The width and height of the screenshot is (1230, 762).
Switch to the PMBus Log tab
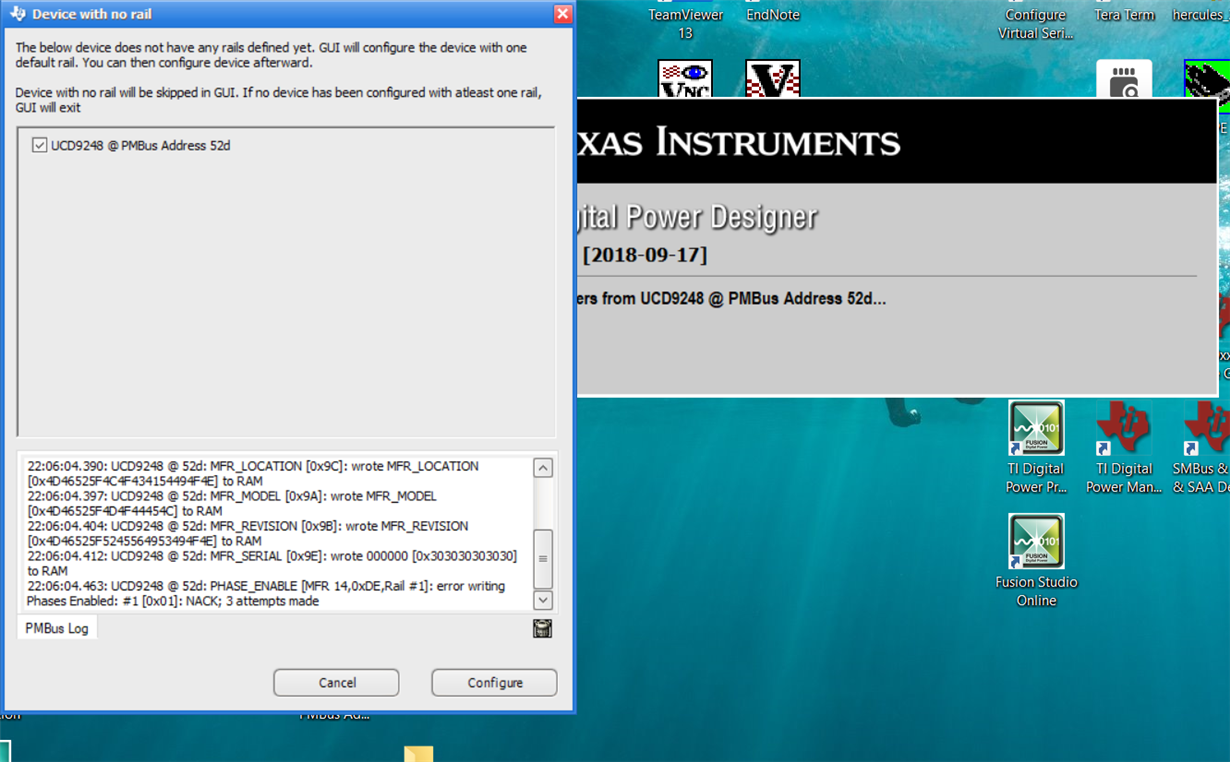57,628
